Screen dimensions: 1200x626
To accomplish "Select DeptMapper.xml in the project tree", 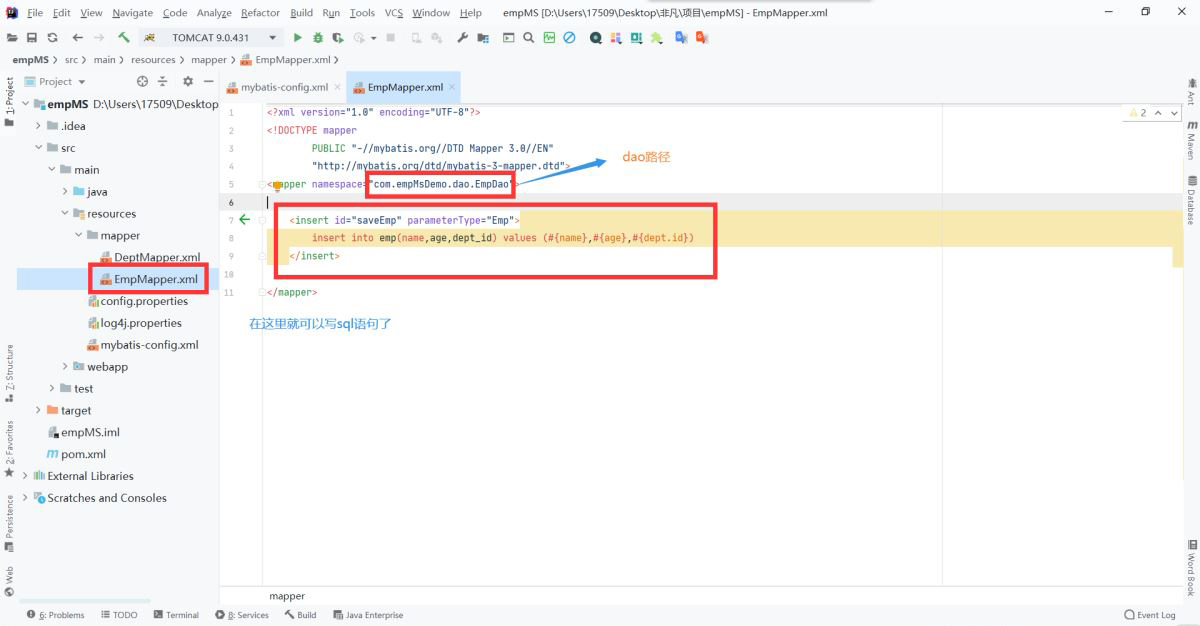I will pyautogui.click(x=156, y=257).
